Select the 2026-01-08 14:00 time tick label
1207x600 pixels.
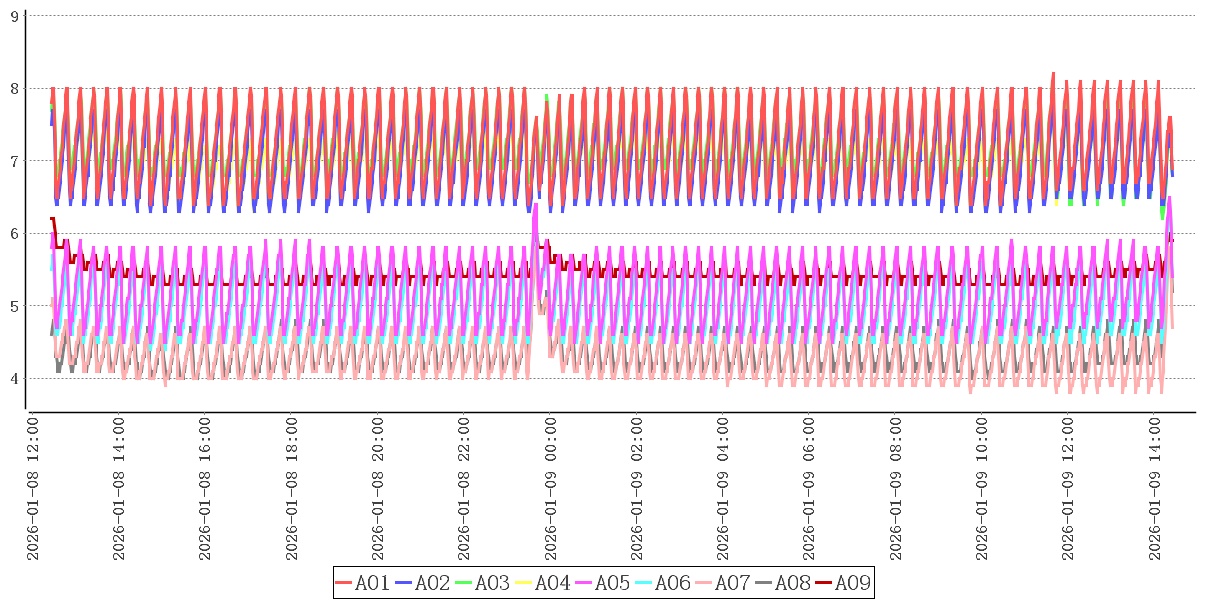(x=119, y=489)
